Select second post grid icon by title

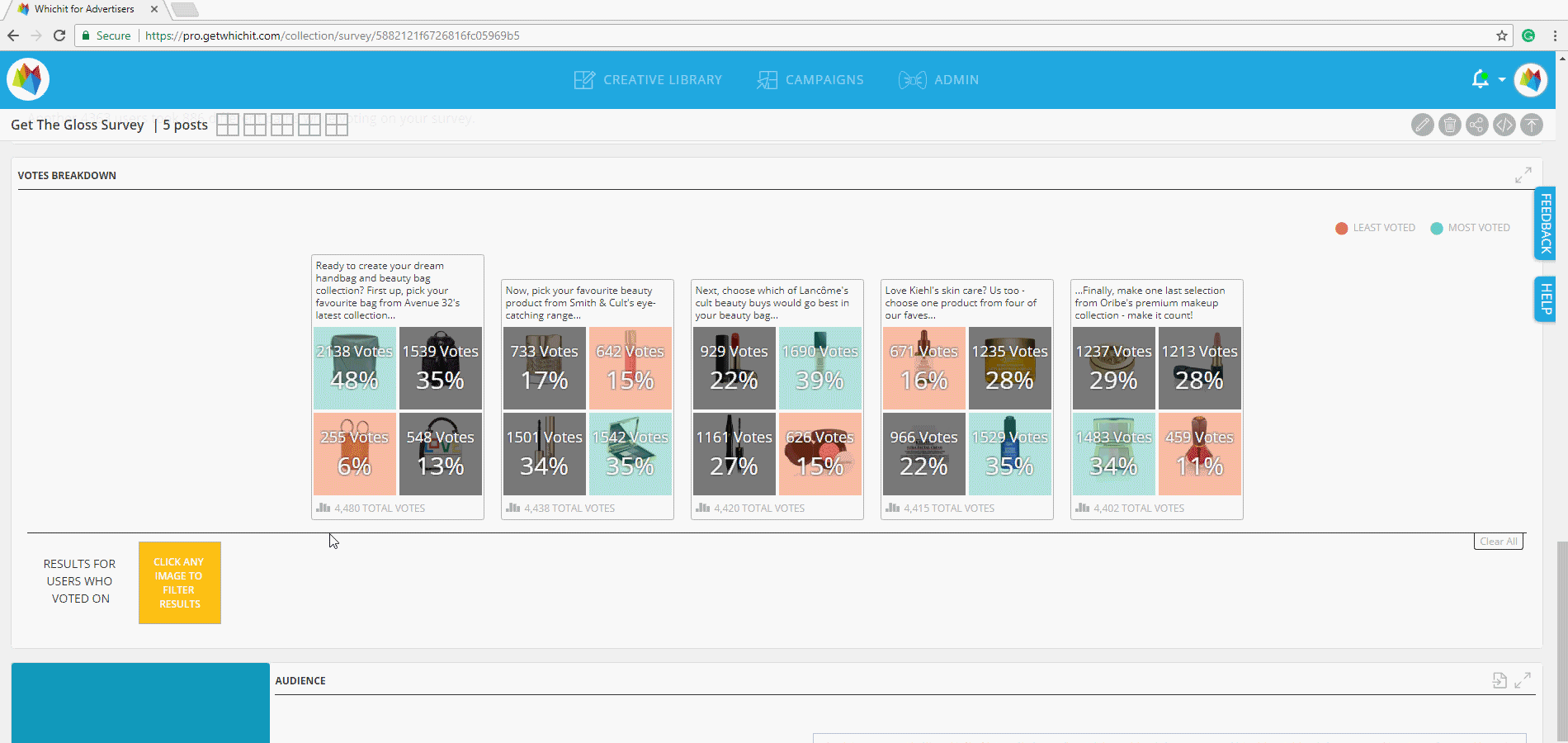point(255,125)
